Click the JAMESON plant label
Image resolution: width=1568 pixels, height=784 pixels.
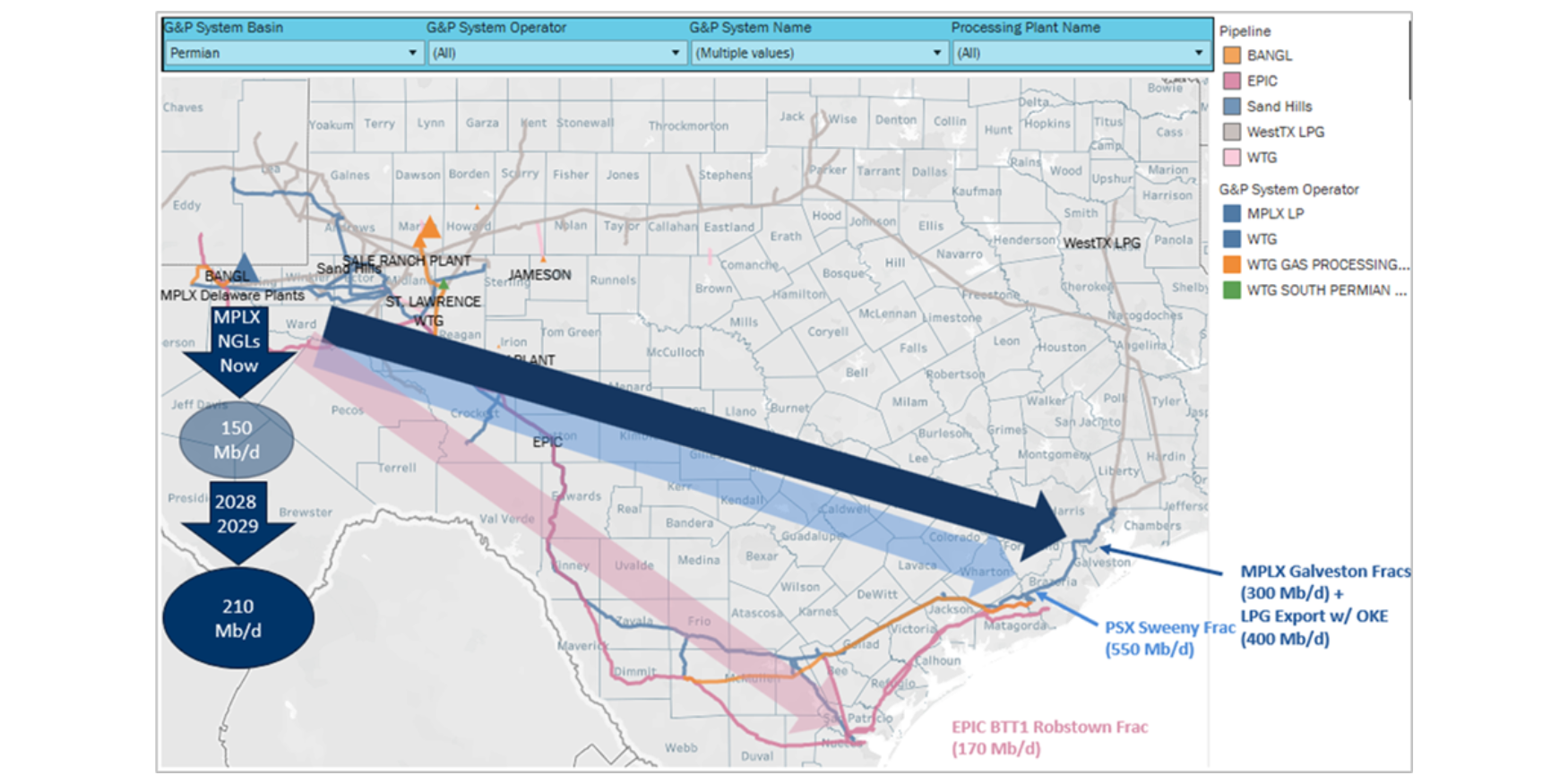point(539,275)
